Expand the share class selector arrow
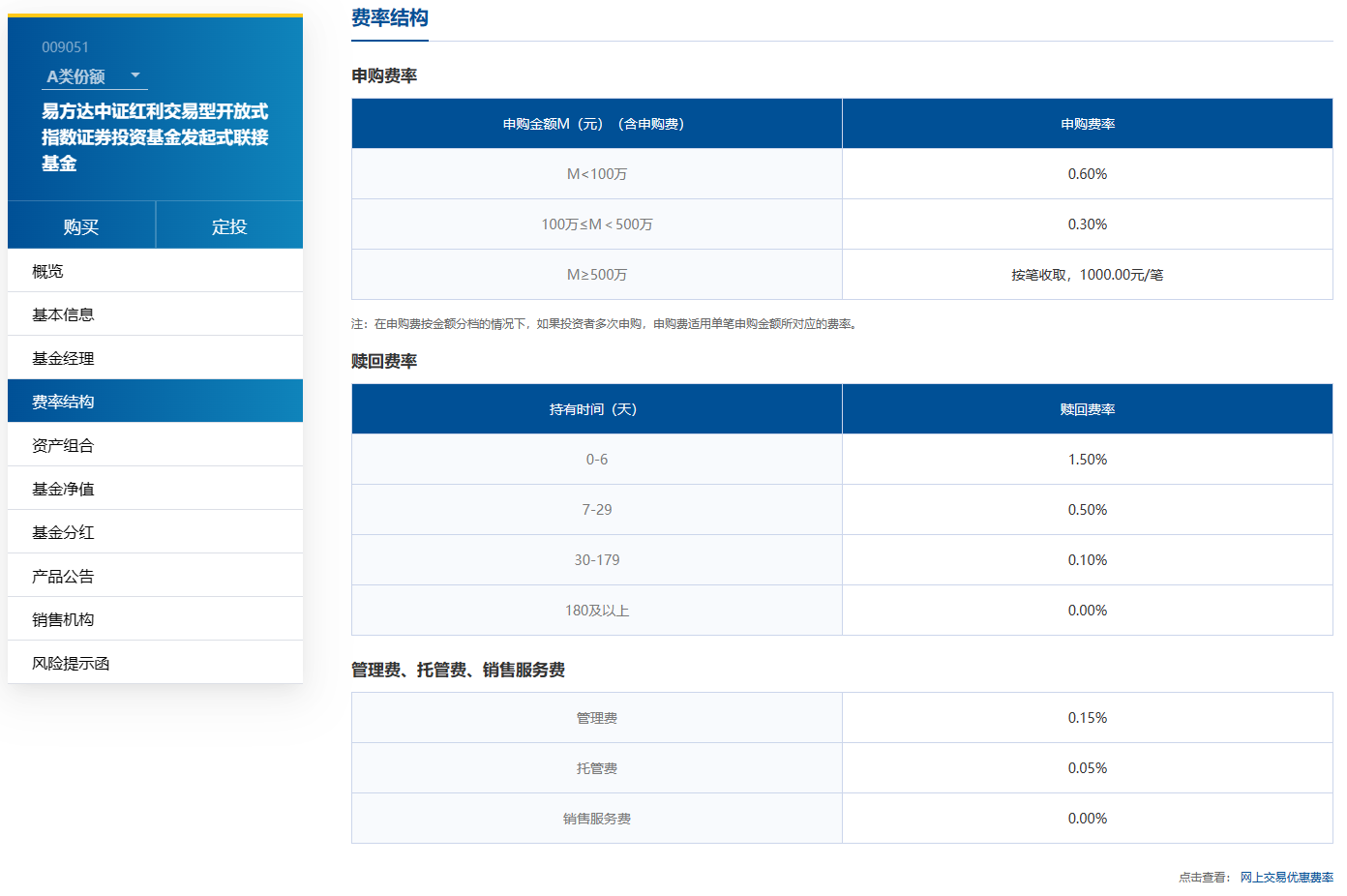Screen dimensions: 1347x896 [x=136, y=76]
